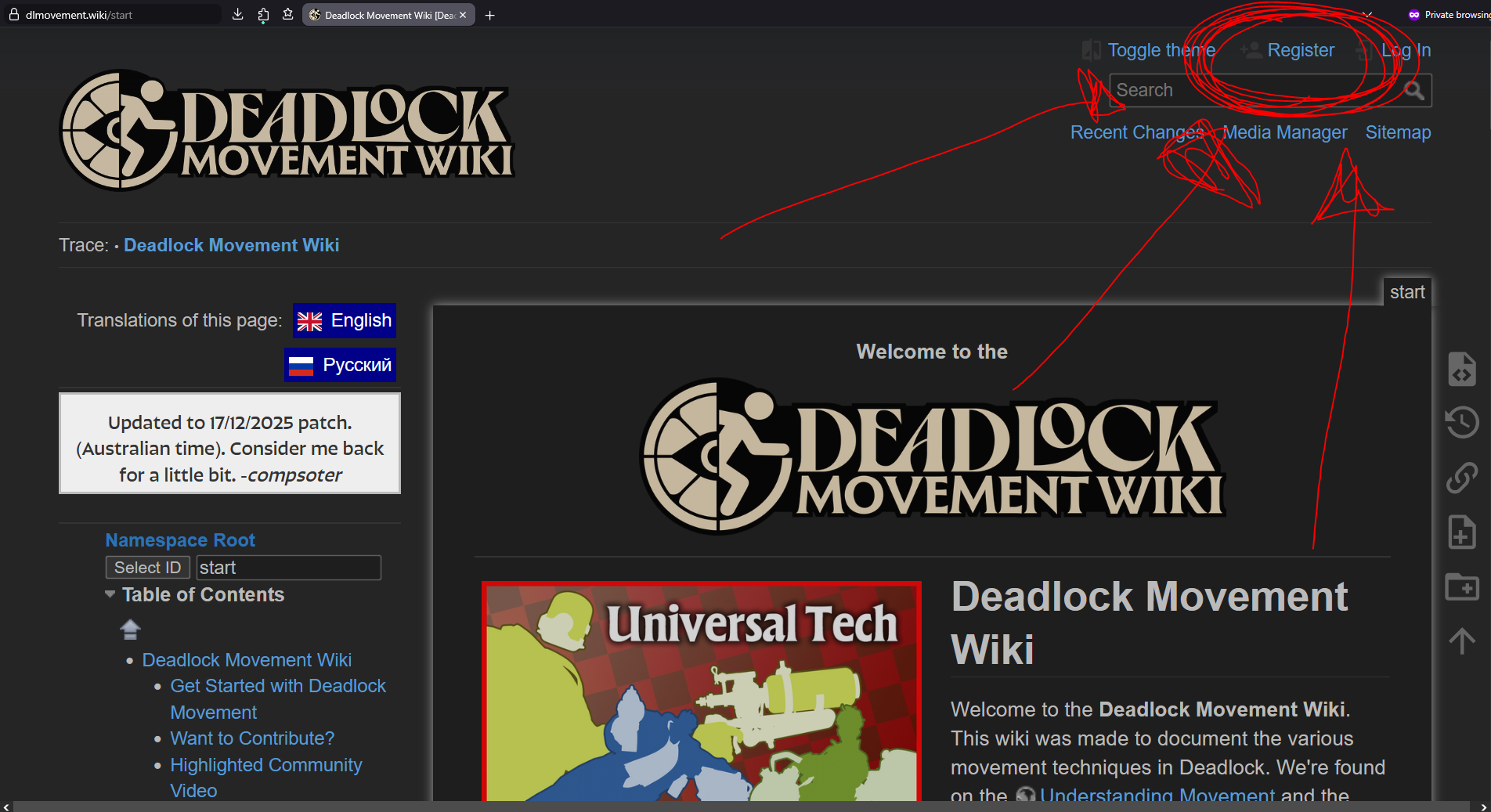The image size is (1491, 812).
Task: Jump back to top with the arrow icon
Action: tap(1461, 641)
